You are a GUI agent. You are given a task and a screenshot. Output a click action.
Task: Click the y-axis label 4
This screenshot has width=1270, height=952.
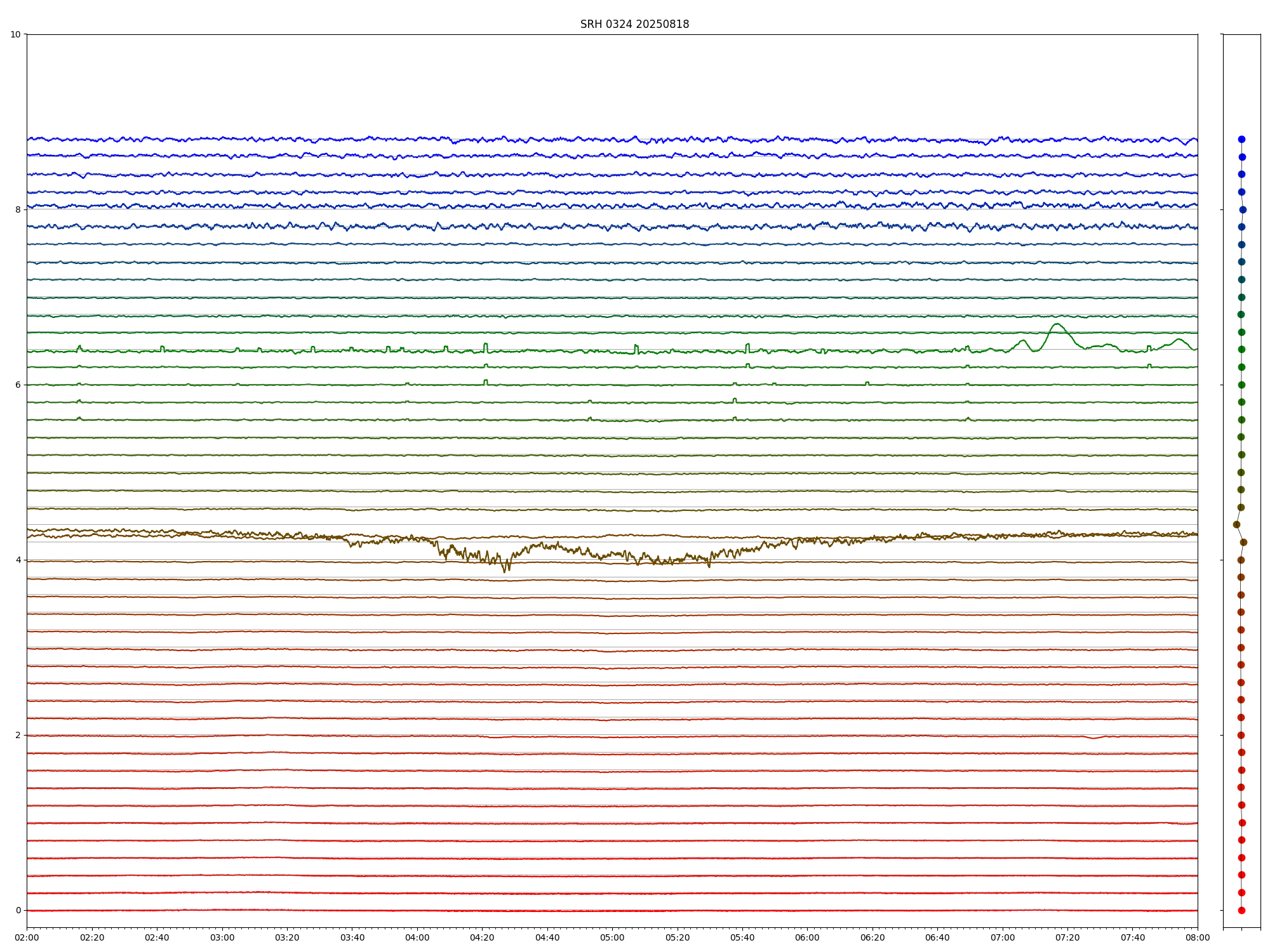coord(18,560)
